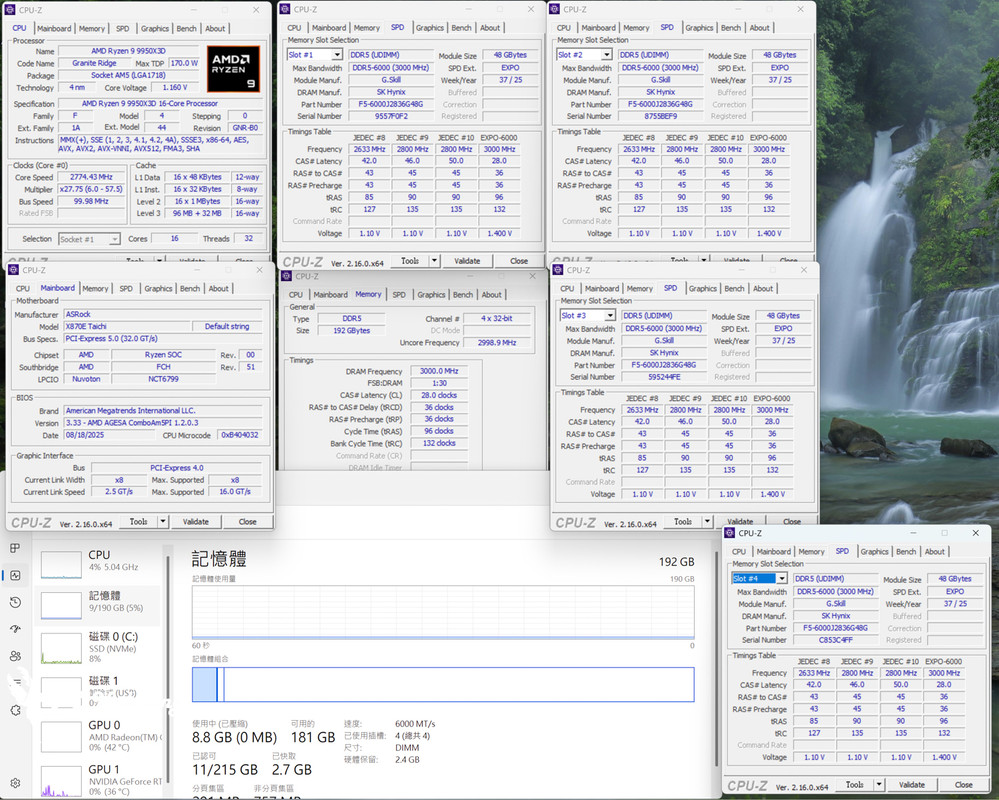Click memory composition bar in Task Manager
The width and height of the screenshot is (999, 800).
point(443,685)
